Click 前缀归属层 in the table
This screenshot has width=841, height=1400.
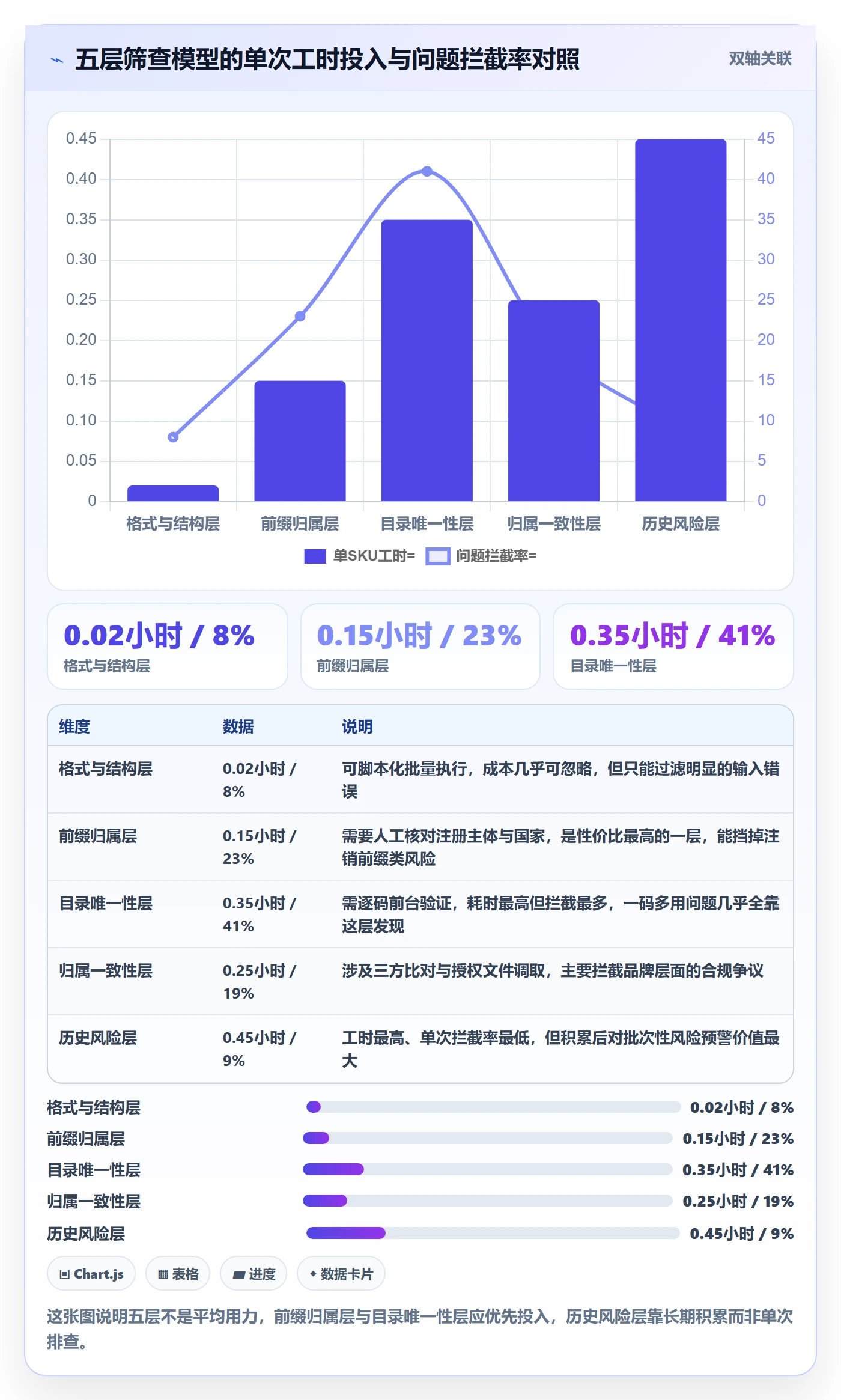[x=98, y=836]
